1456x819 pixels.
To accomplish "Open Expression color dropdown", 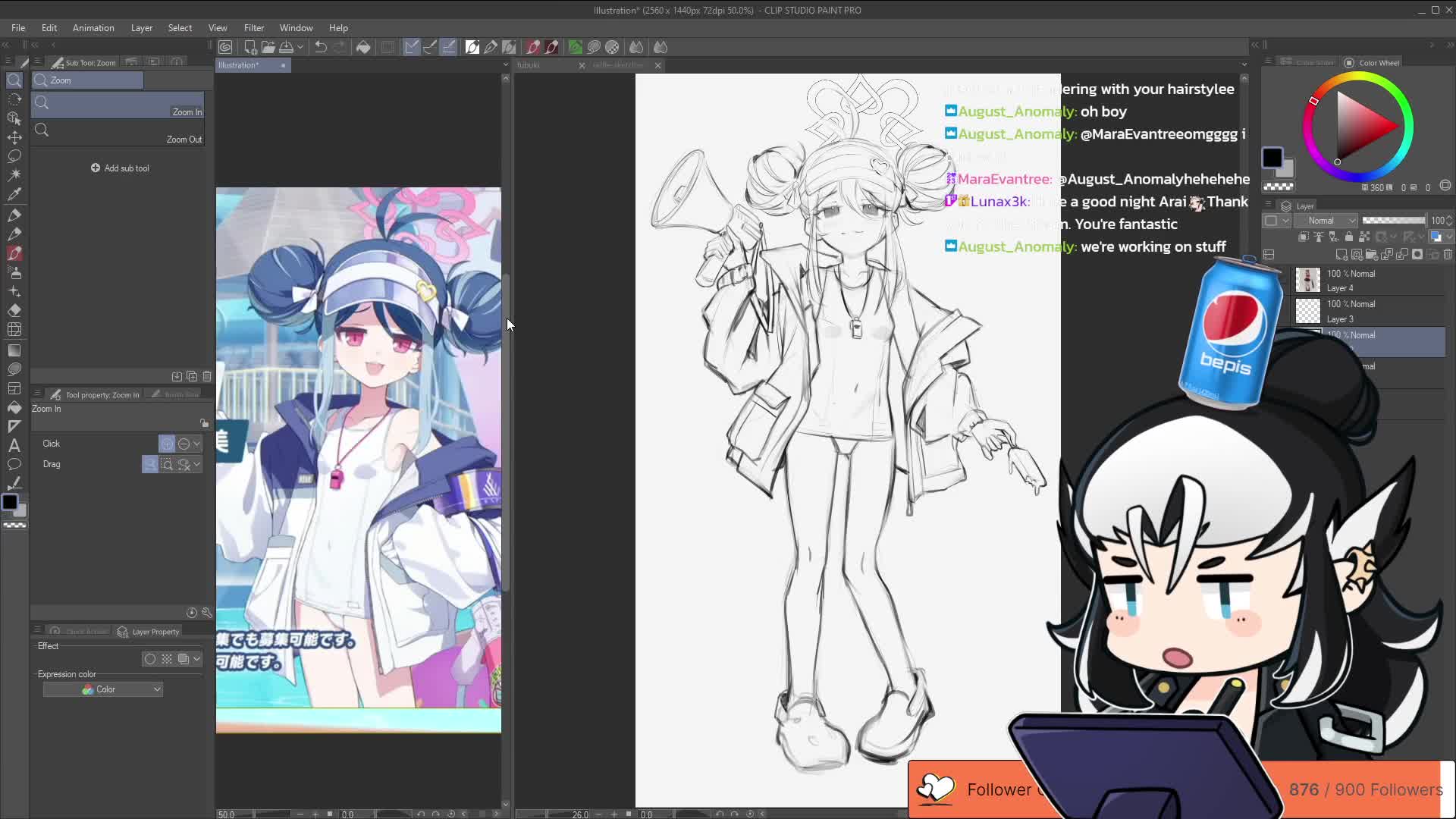I will coord(102,689).
